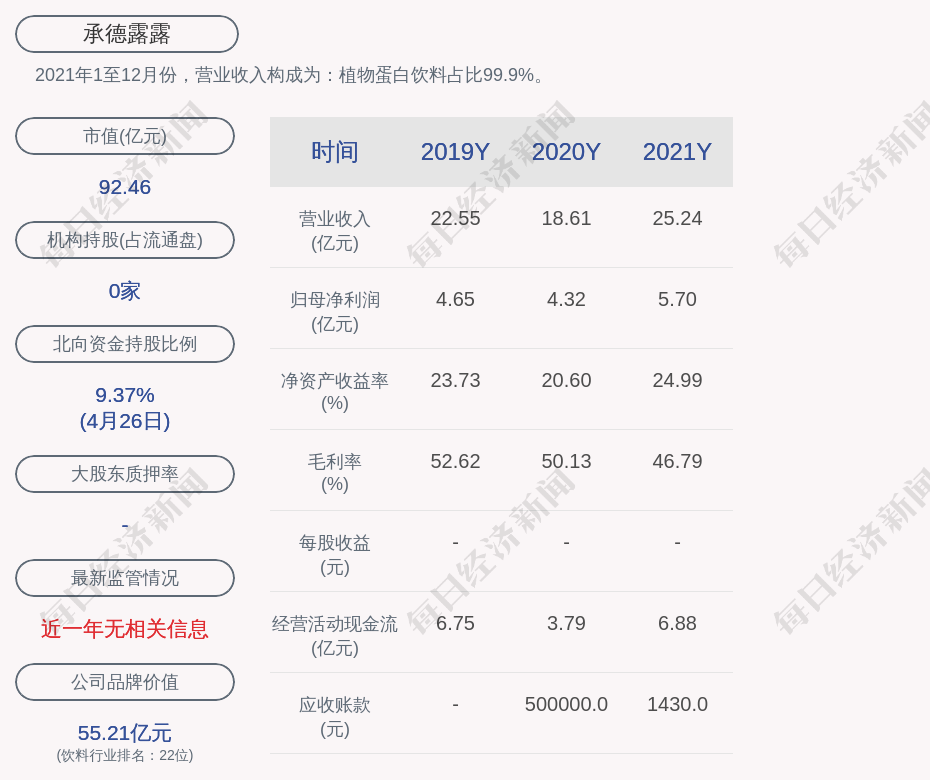Select 2019Y net profit 4.65
The image size is (930, 780).
point(455,299)
